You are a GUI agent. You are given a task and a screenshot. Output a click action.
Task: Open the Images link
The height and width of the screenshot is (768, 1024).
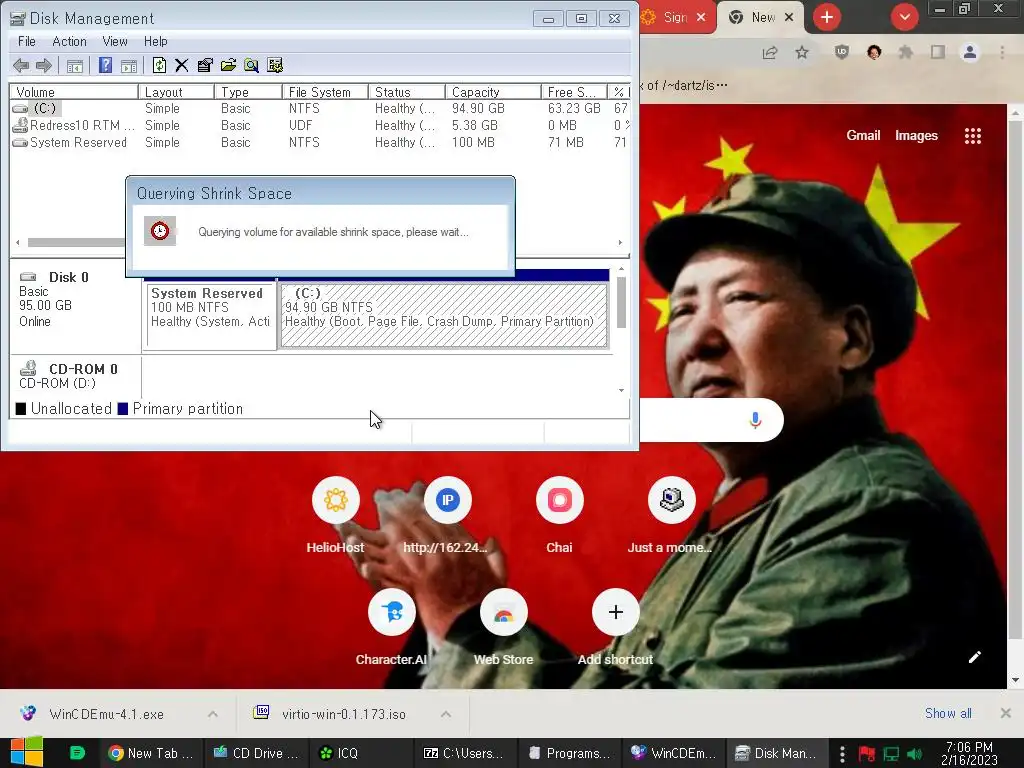pyautogui.click(x=916, y=136)
